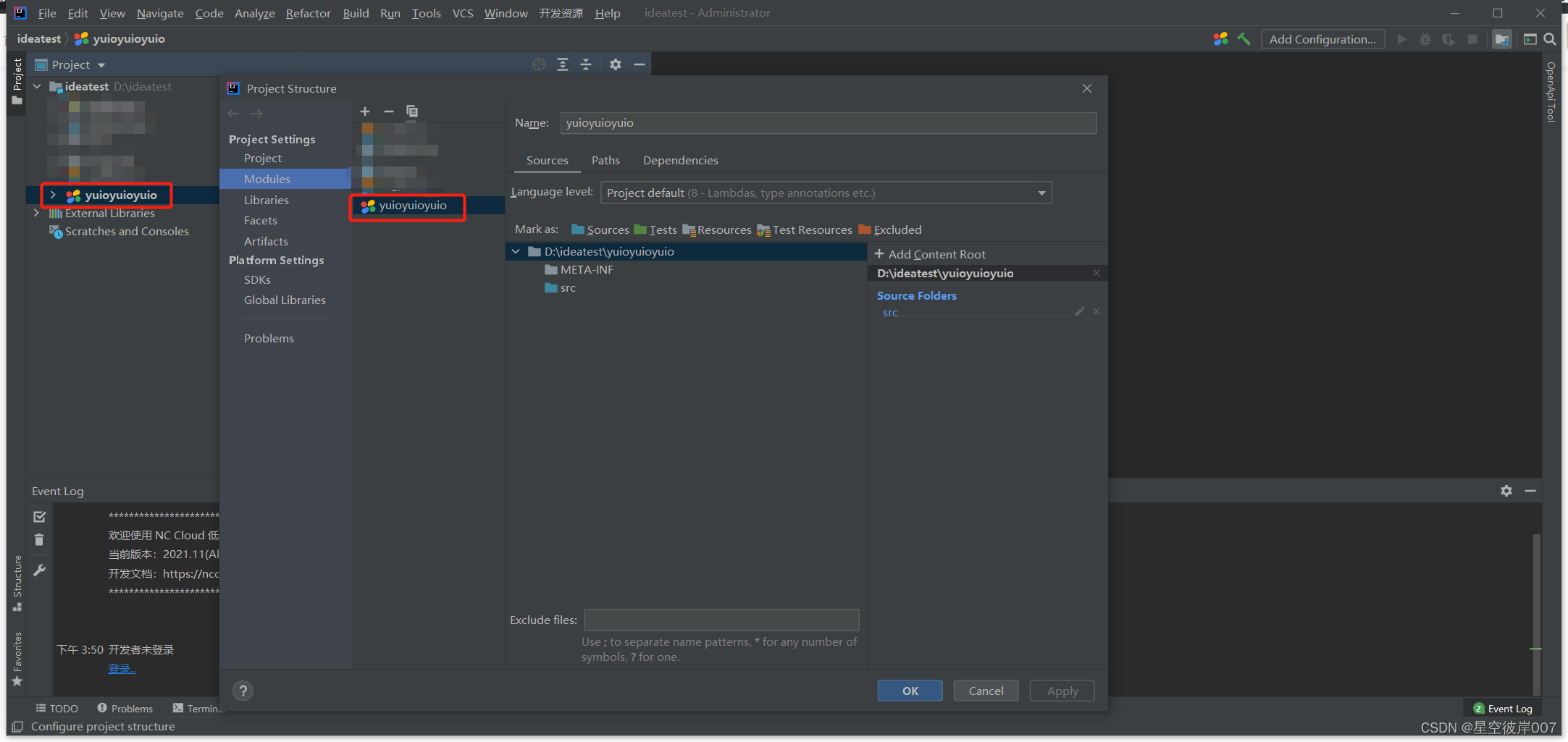Viewport: 1568px width, 742px height.
Task: Open Project panel gear settings
Action: pyautogui.click(x=616, y=64)
